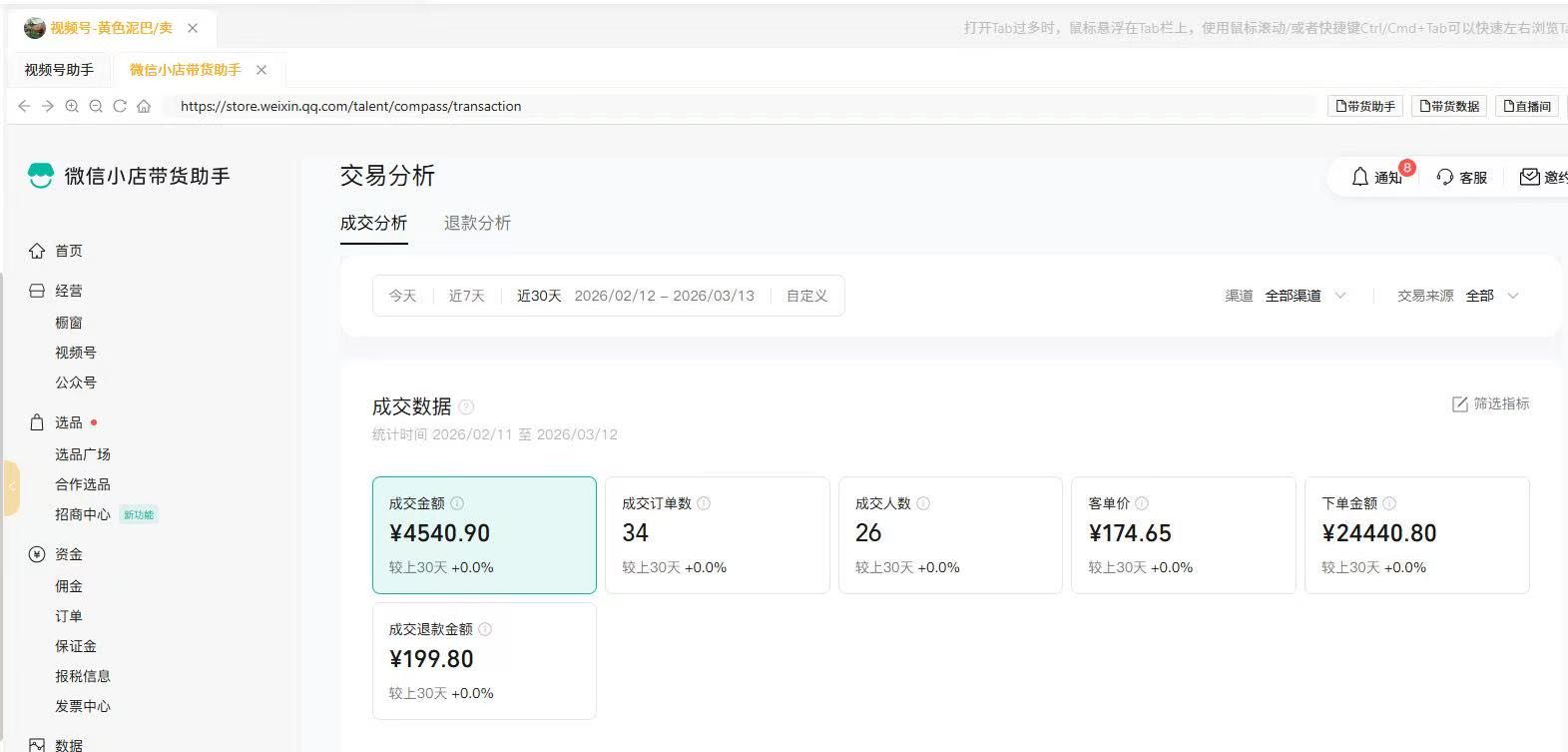Click the 筛选指标 edit icon
This screenshot has height=752, width=1568.
click(1459, 403)
